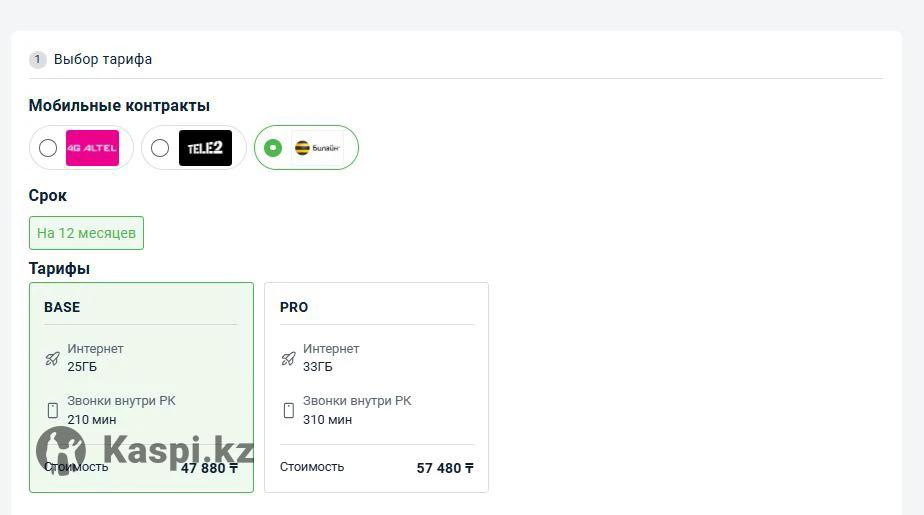The width and height of the screenshot is (924, 515).
Task: Click the 310 мин calls value in PRO
Action: (327, 420)
